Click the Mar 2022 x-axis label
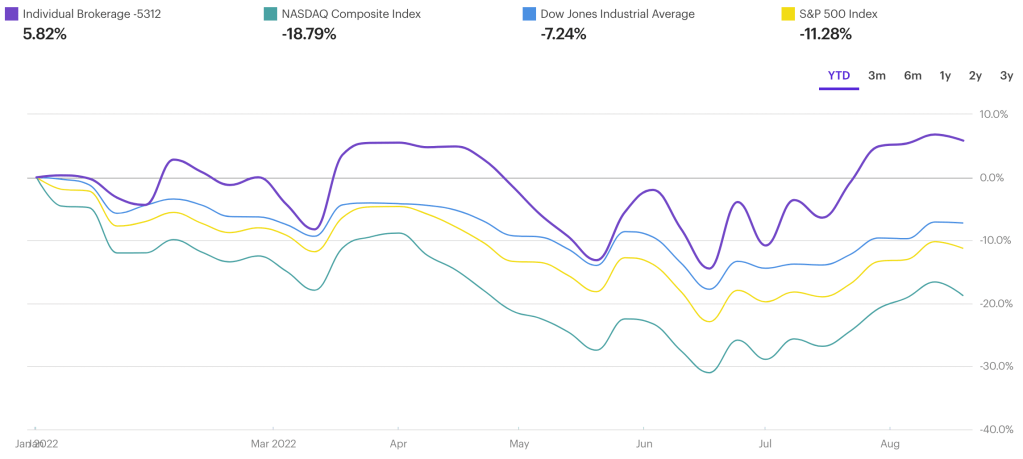The height and width of the screenshot is (459, 1023). (x=273, y=442)
